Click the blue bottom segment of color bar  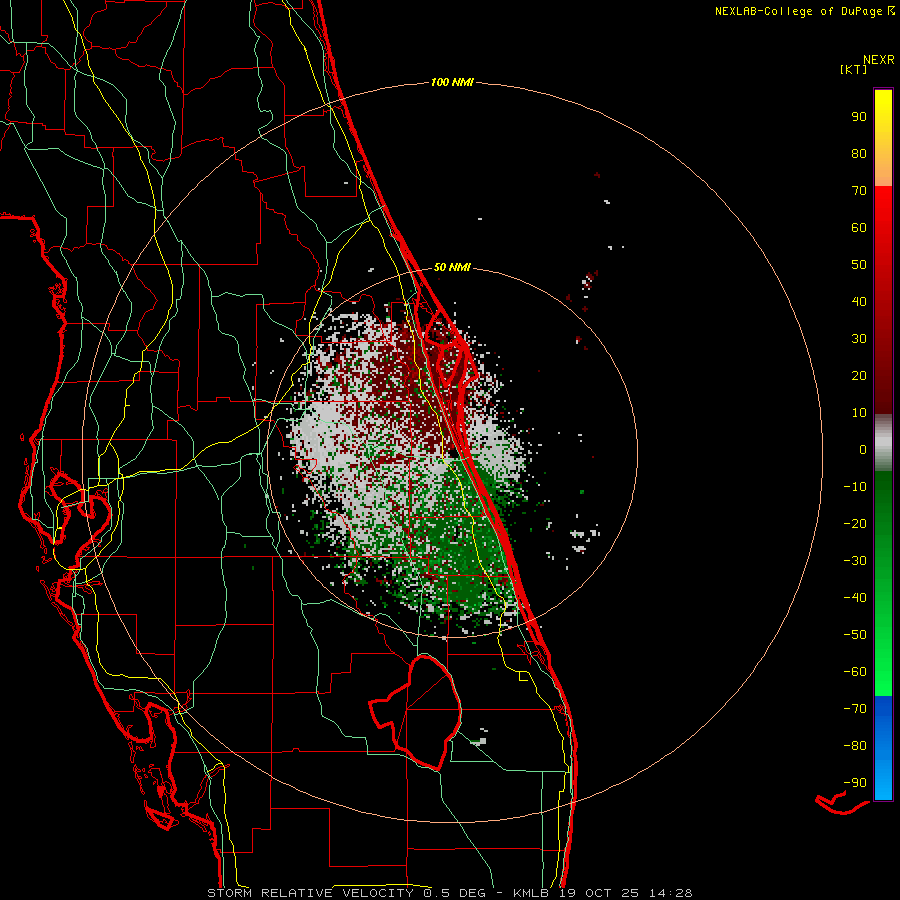tap(883, 748)
